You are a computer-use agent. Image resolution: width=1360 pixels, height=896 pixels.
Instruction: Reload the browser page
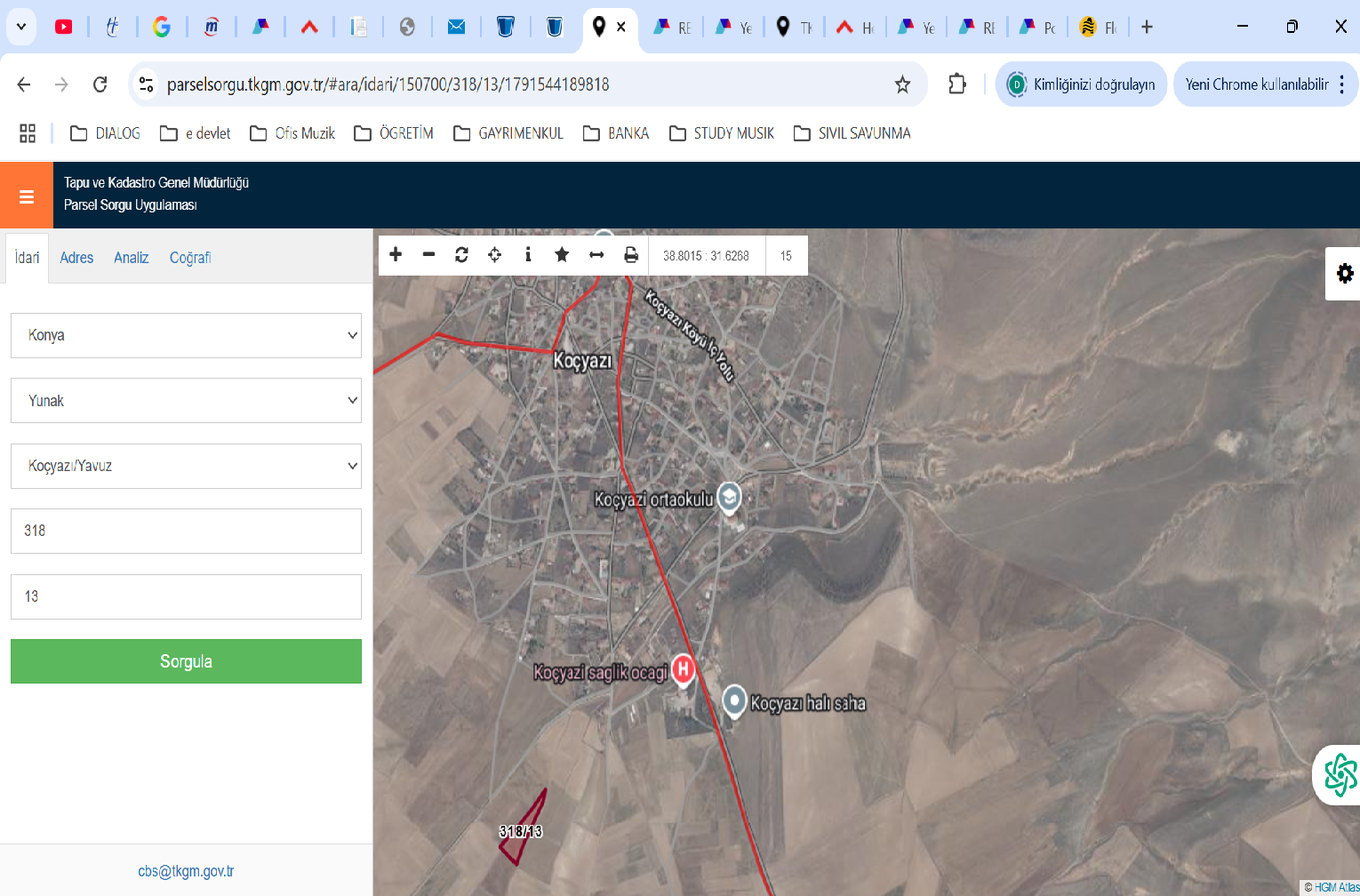tap(100, 84)
